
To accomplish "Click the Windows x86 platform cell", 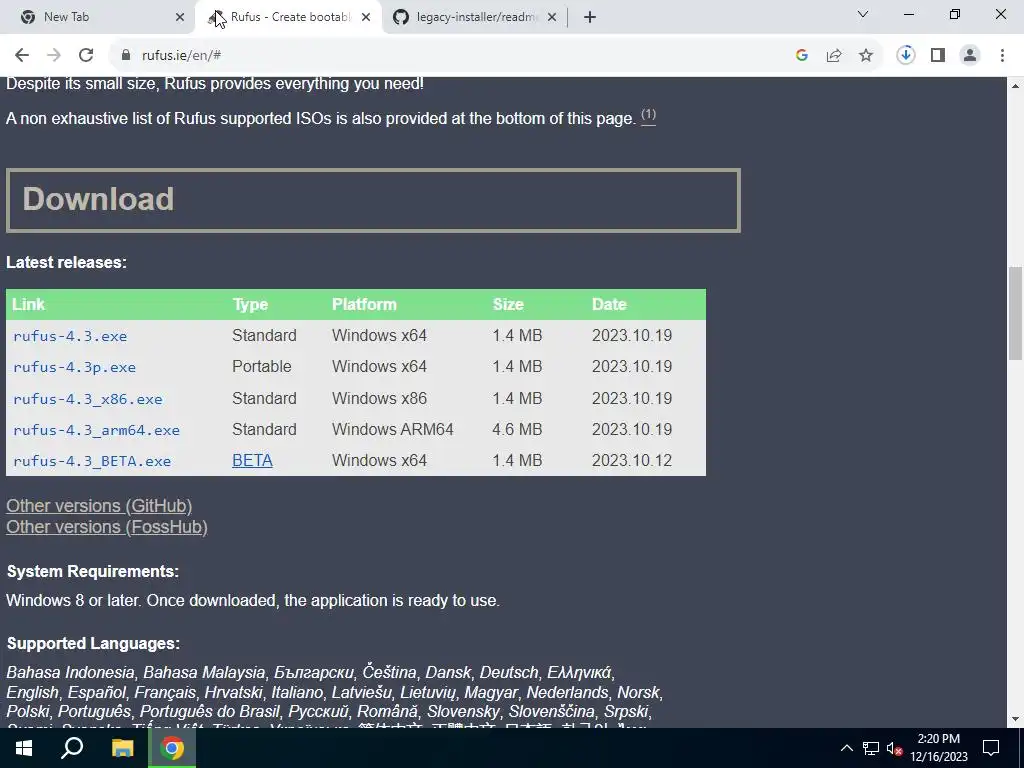I will tap(379, 398).
